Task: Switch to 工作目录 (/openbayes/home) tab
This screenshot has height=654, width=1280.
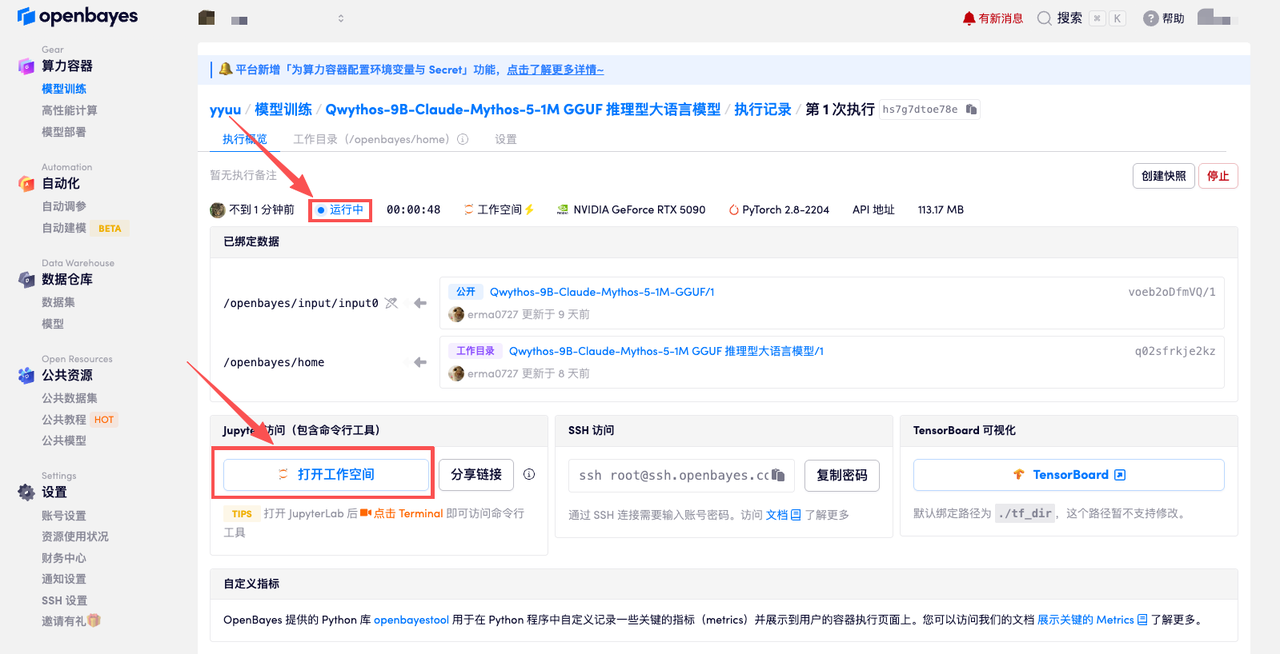Action: (372, 139)
